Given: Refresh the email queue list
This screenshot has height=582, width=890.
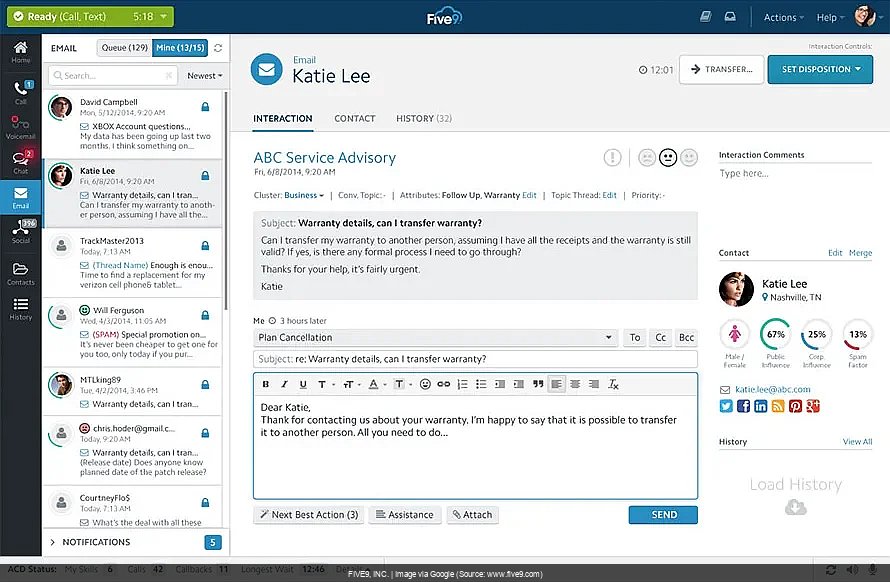Looking at the screenshot, I should 219,48.
